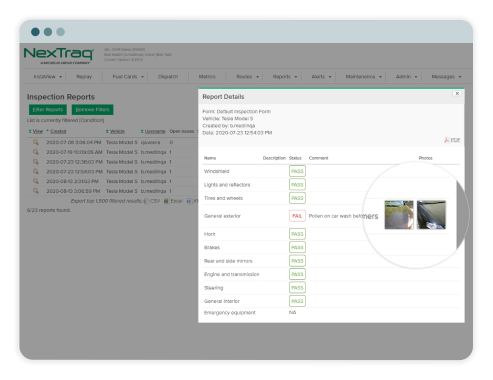Click the CSV export link text
The image size is (493, 380).
click(155, 201)
